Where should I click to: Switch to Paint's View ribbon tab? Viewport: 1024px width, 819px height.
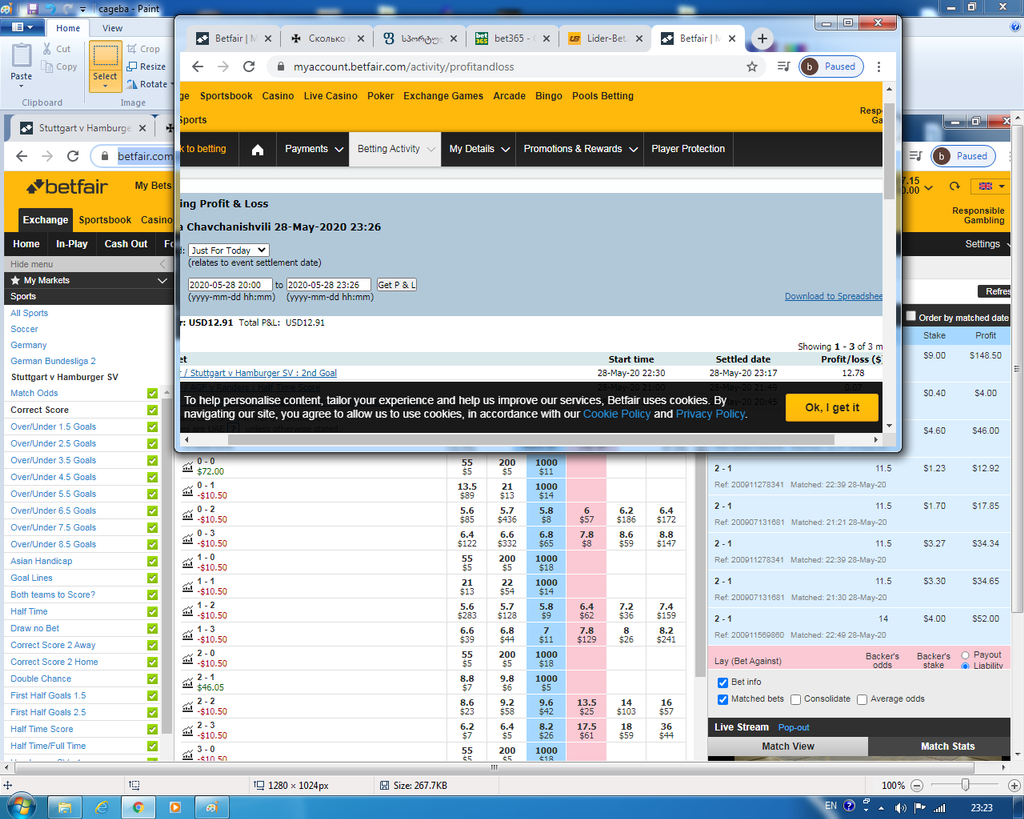[x=112, y=28]
